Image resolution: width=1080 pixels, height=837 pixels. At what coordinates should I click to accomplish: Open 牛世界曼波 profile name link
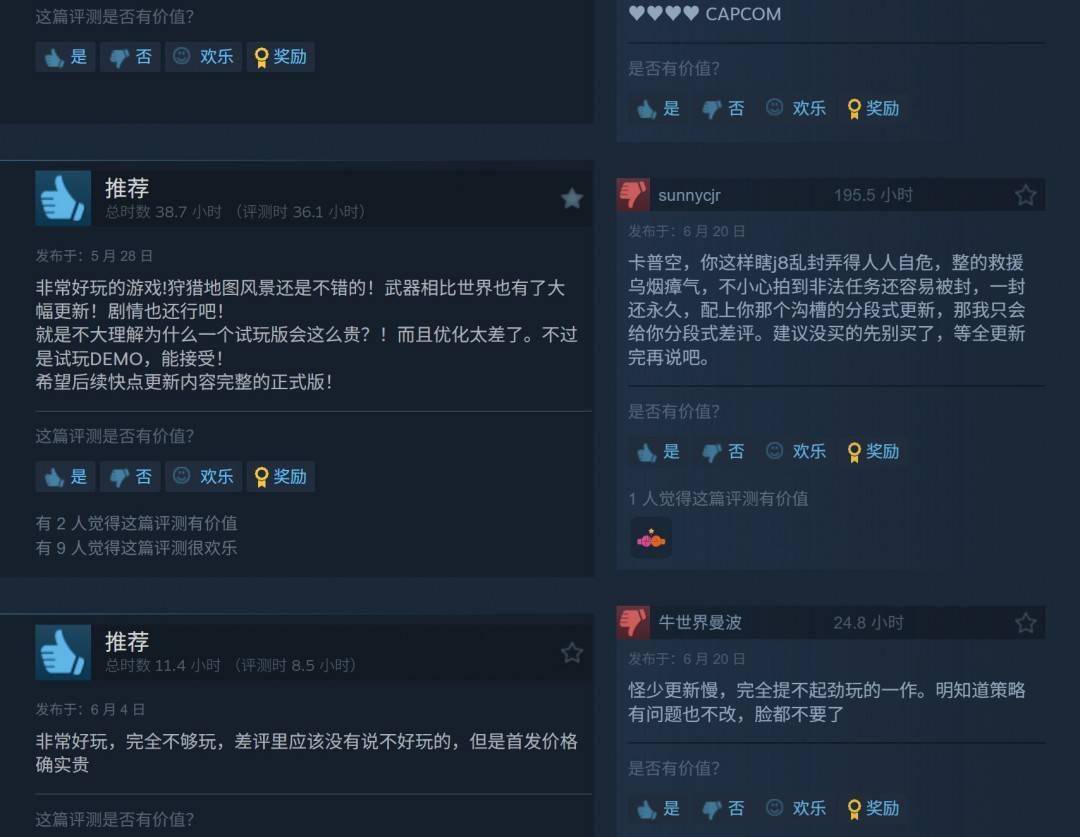click(x=700, y=623)
